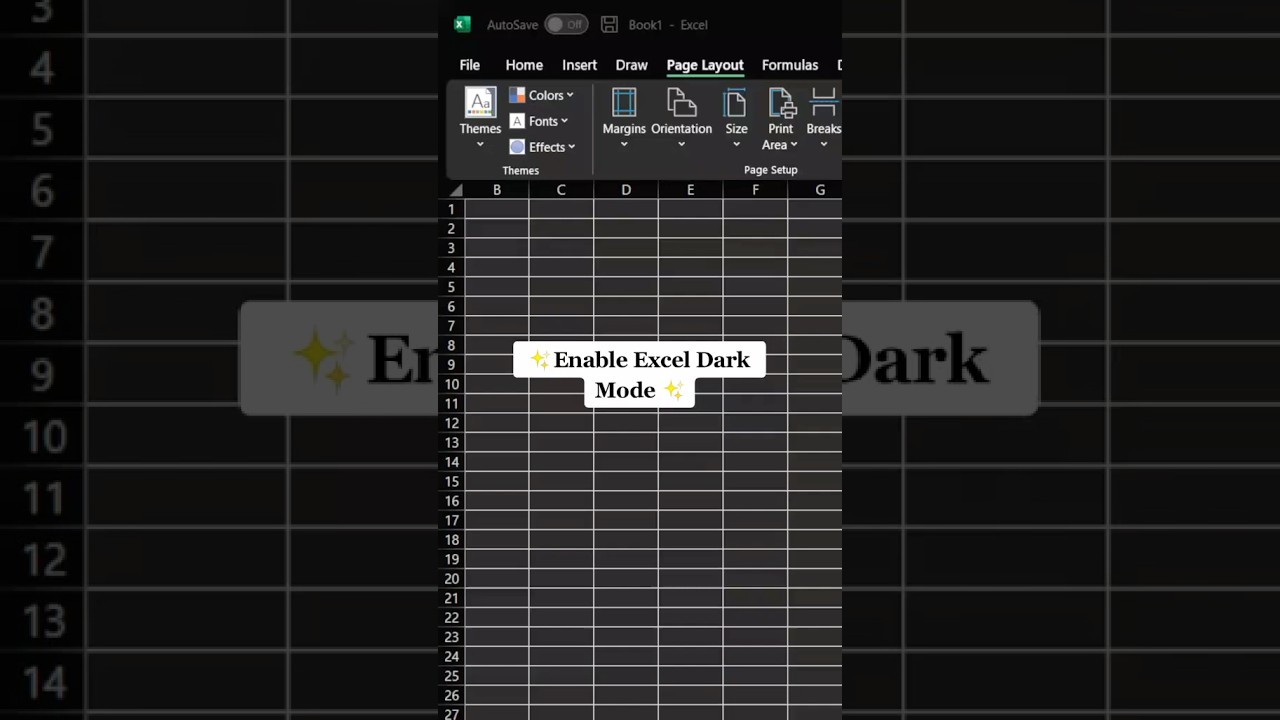
Task: Expand the Themes dropdown arrow
Action: [x=480, y=145]
